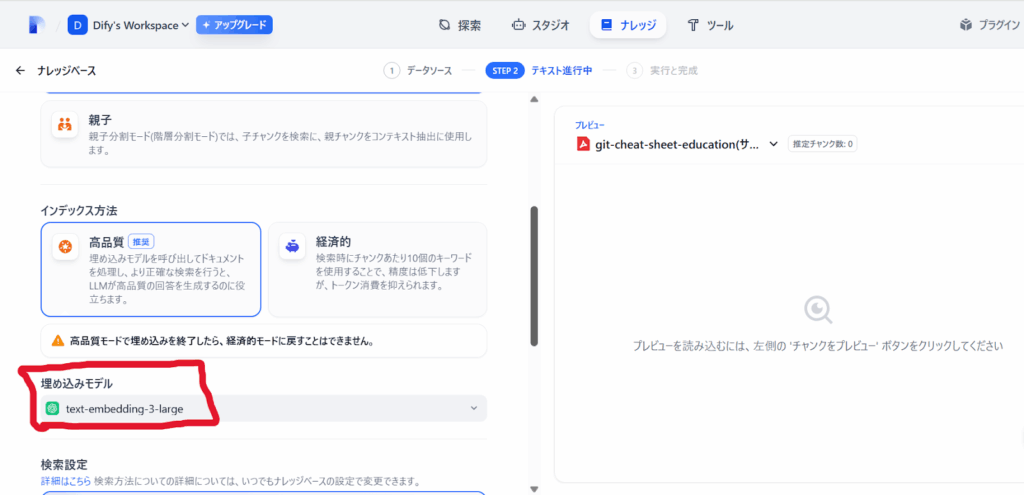
Task: Select the 経済的 index method option
Action: pyautogui.click(x=377, y=269)
